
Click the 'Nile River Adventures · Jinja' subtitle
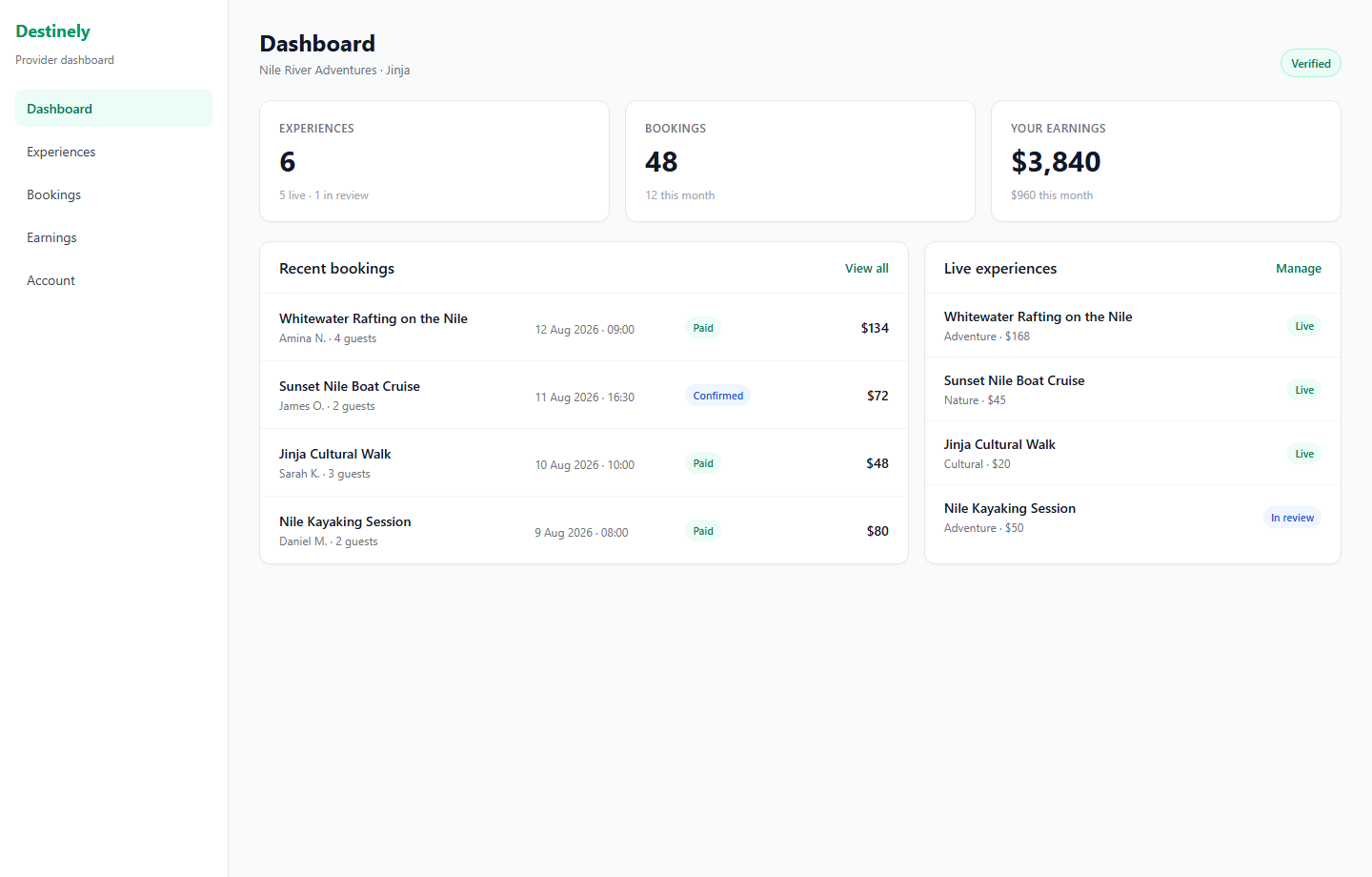[x=334, y=71]
